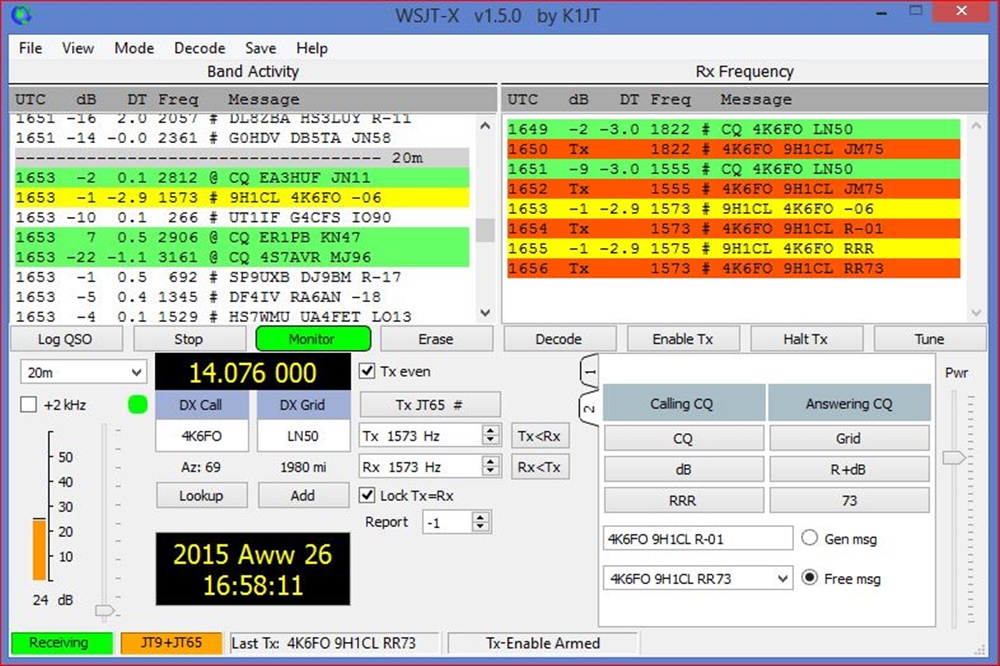Switch to message tab 1
The width and height of the screenshot is (1000, 666).
pos(589,372)
